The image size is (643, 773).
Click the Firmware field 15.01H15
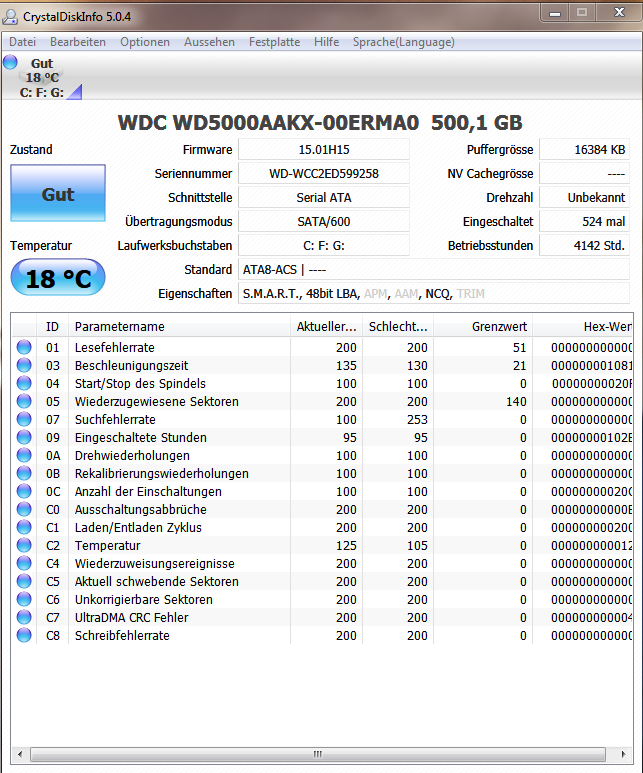point(324,149)
